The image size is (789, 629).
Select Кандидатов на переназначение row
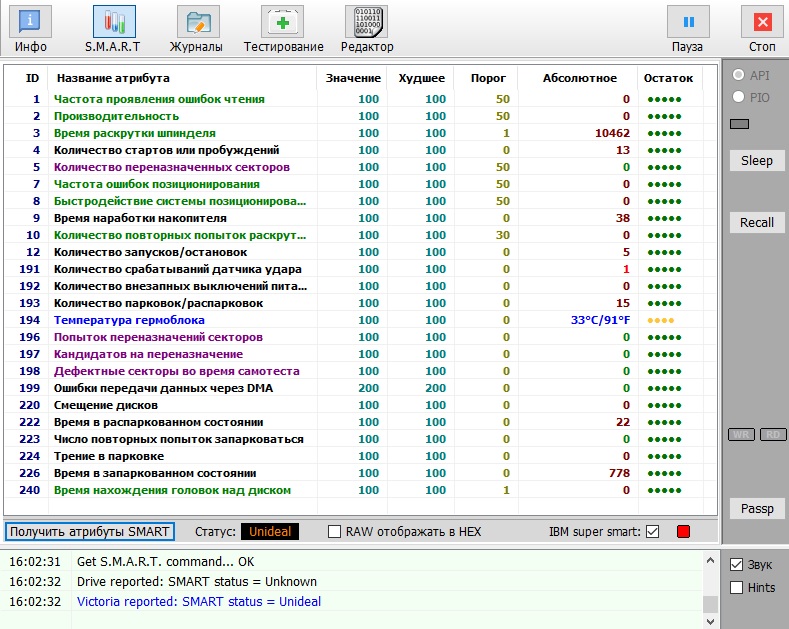(x=360, y=354)
